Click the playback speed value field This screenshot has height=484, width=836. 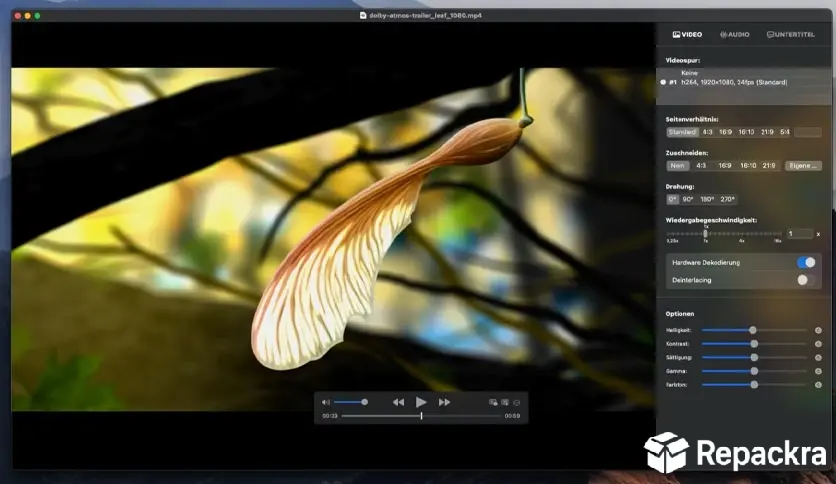[800, 234]
